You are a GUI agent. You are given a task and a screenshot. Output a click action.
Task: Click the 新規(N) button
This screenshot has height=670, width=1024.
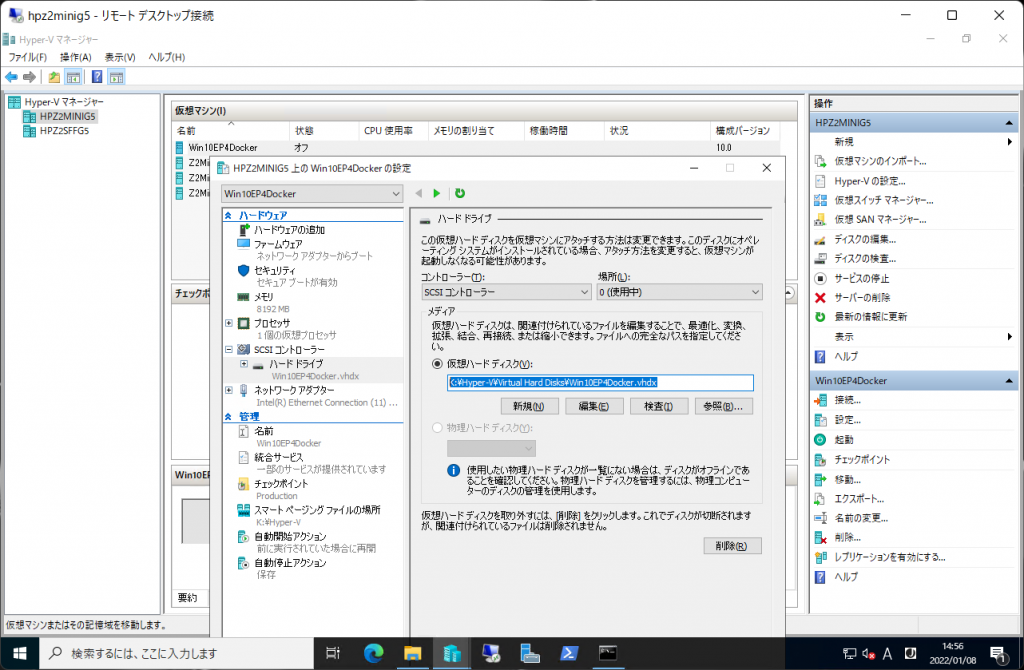529,406
